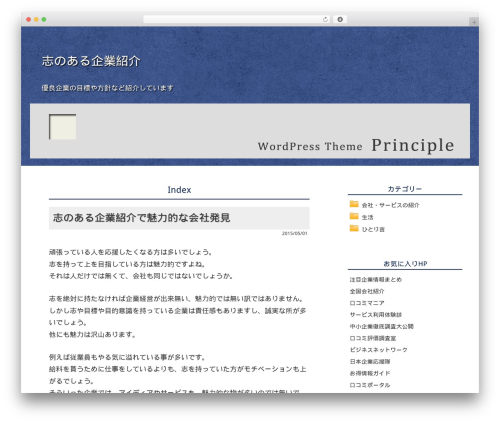Click the カテゴリー sidebar heading
The image size is (500, 423).
(x=405, y=189)
